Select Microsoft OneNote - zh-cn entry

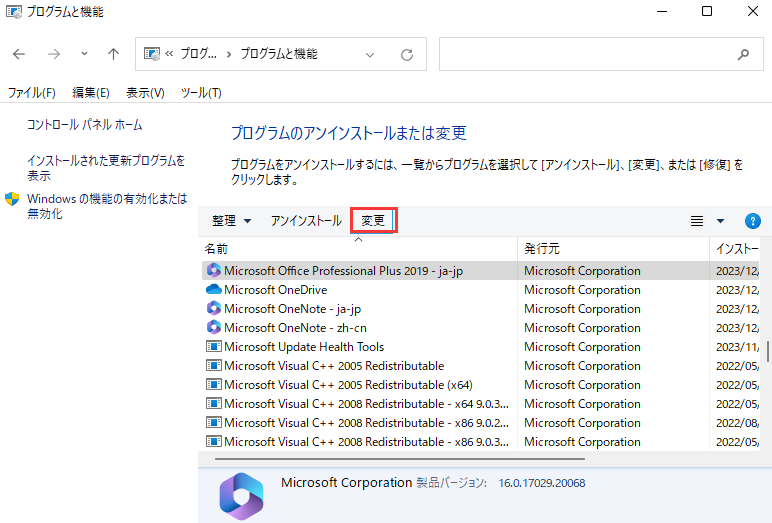tap(481, 328)
